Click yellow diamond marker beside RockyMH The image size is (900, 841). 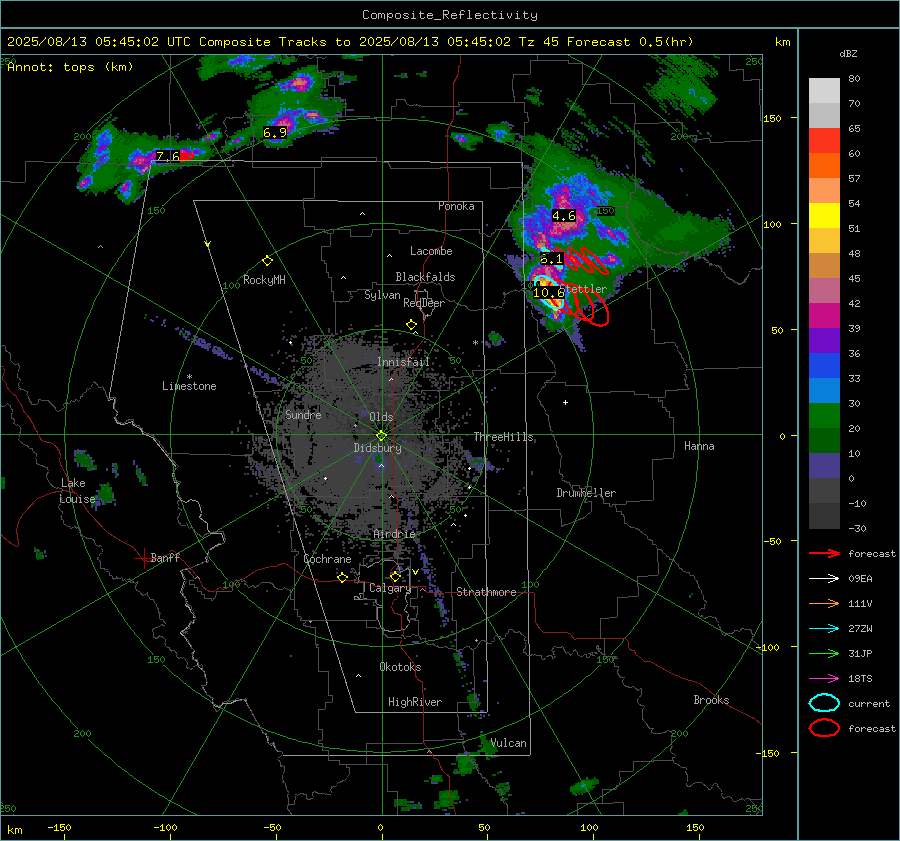pos(267,261)
